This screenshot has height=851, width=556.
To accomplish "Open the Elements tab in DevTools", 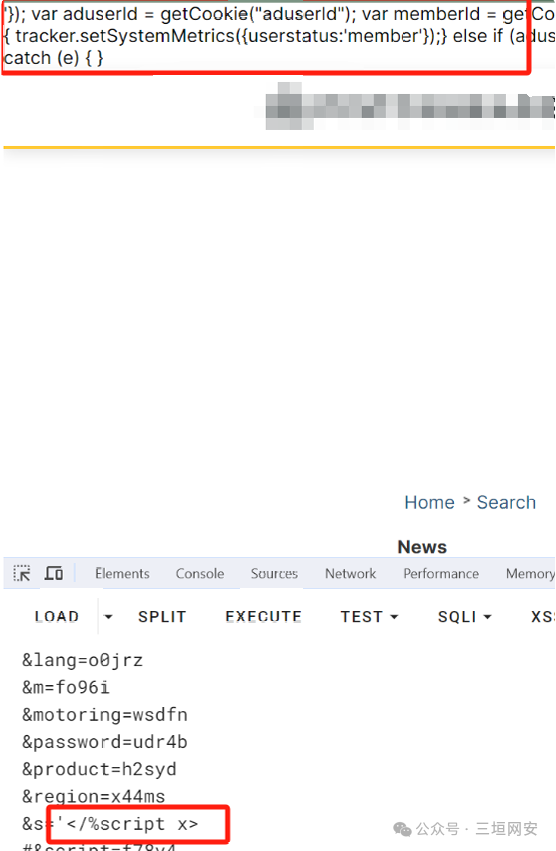I will (x=122, y=574).
